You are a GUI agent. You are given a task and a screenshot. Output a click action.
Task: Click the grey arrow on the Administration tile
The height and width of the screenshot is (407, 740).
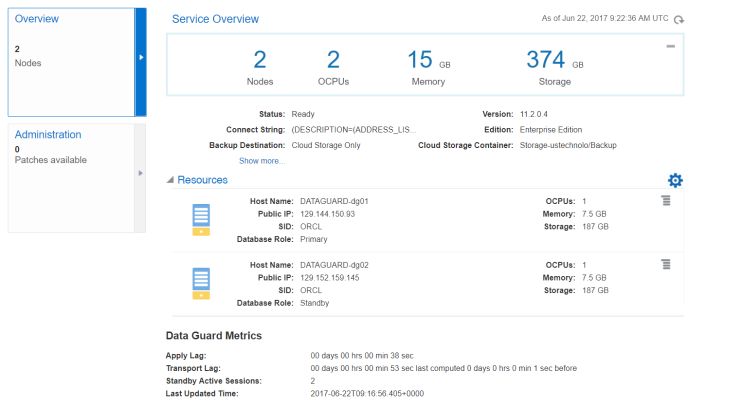click(141, 173)
